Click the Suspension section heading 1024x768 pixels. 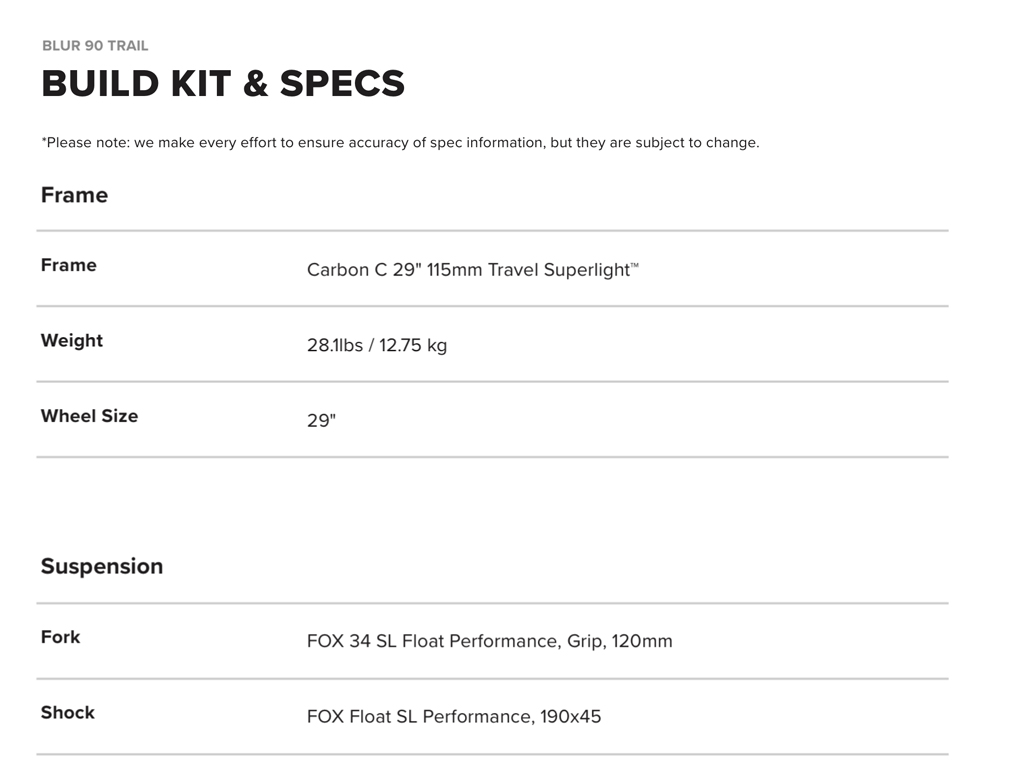pos(101,566)
